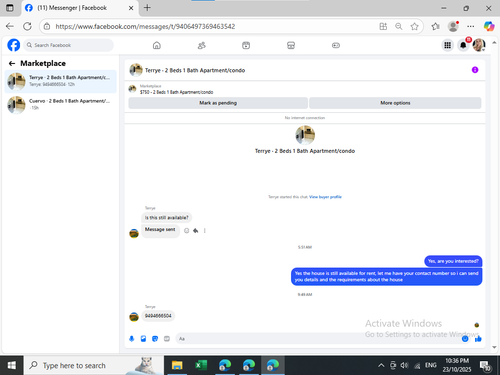Click Mark as pending button
The width and height of the screenshot is (500, 375).
click(218, 103)
